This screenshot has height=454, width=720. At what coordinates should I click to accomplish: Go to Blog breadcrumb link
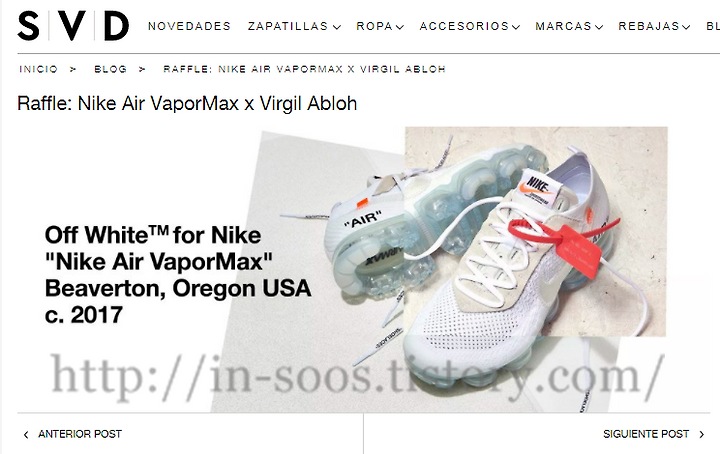point(110,69)
